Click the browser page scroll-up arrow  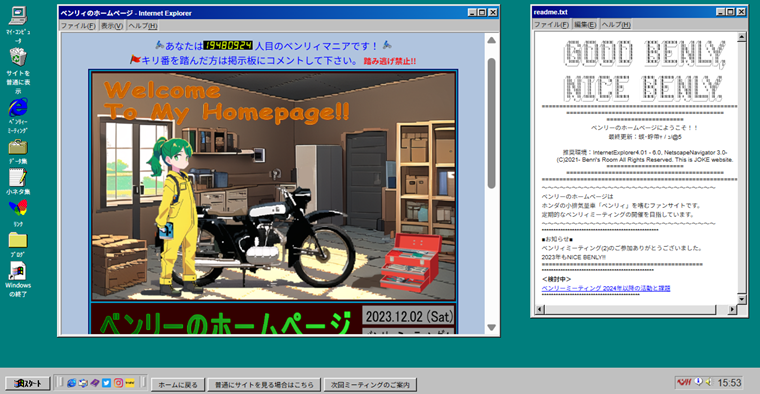[x=491, y=40]
